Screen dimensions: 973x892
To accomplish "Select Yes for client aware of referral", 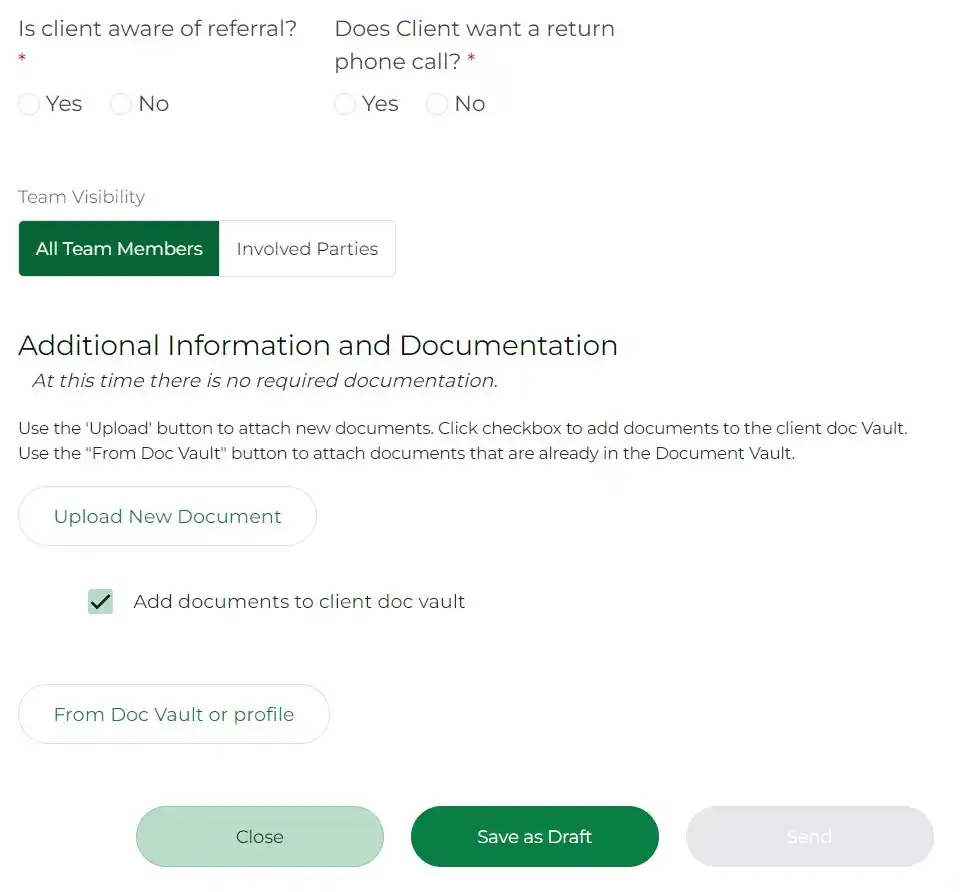I will tap(29, 105).
